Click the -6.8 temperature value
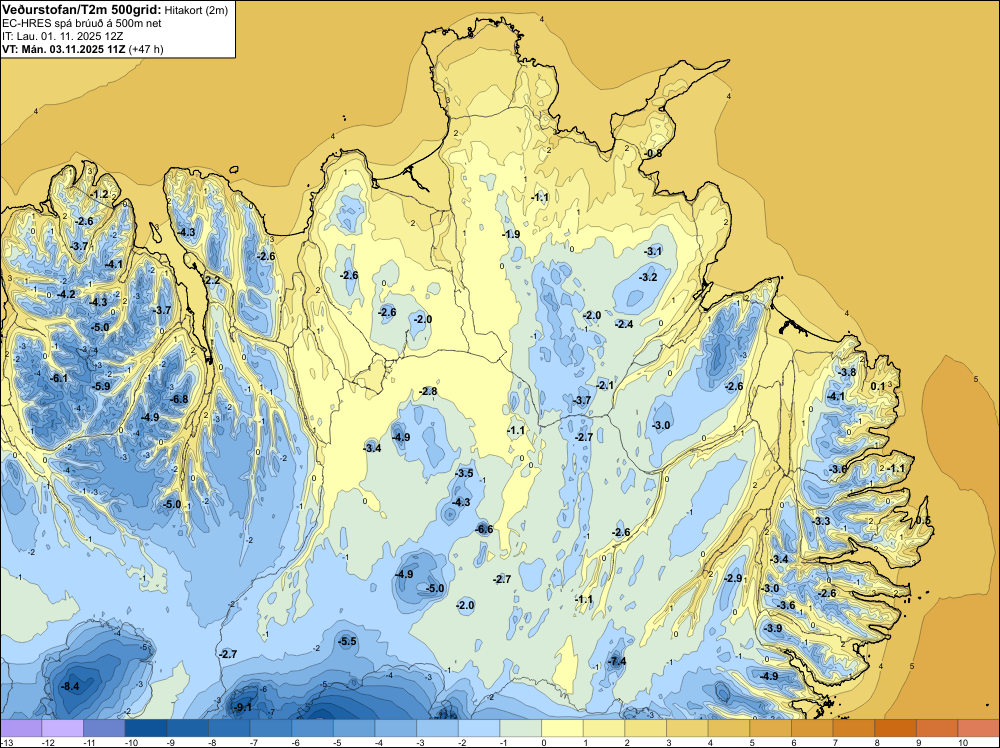Screen dimensions: 1000x748 (x=180, y=399)
